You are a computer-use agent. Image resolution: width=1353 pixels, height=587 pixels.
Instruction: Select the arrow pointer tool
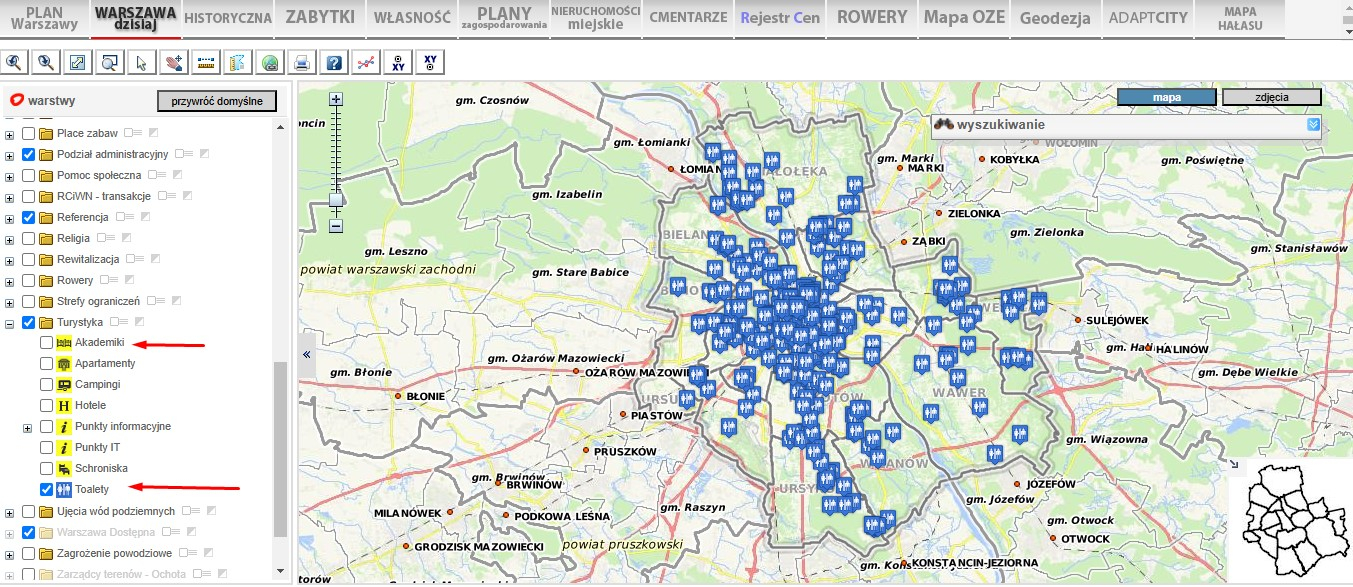[141, 62]
